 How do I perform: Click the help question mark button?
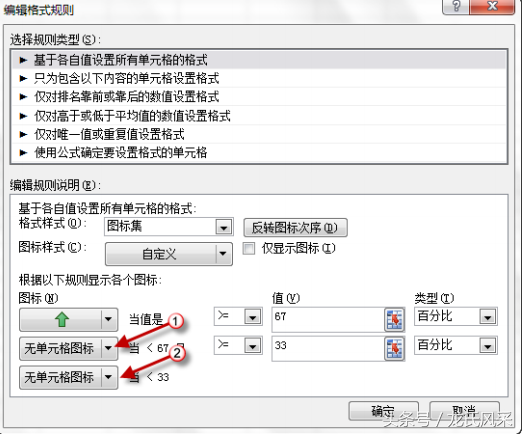456,6
